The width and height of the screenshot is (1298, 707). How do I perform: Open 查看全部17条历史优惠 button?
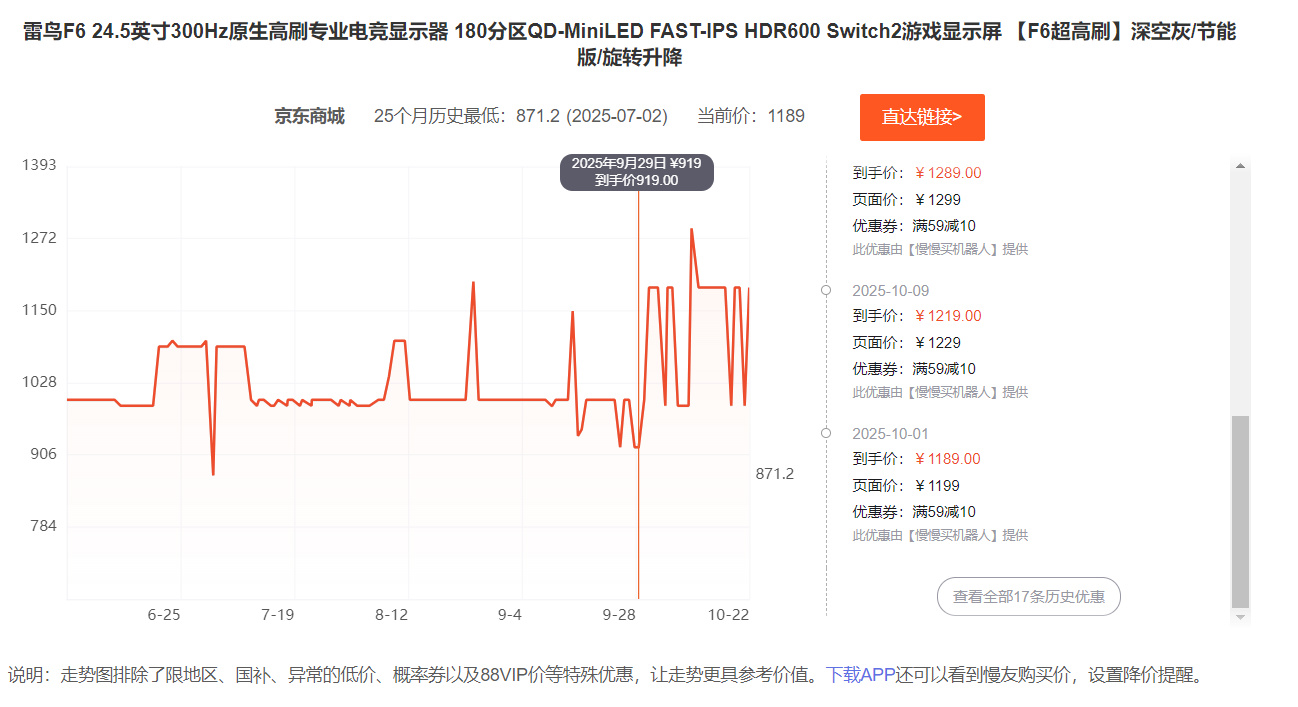(1029, 597)
